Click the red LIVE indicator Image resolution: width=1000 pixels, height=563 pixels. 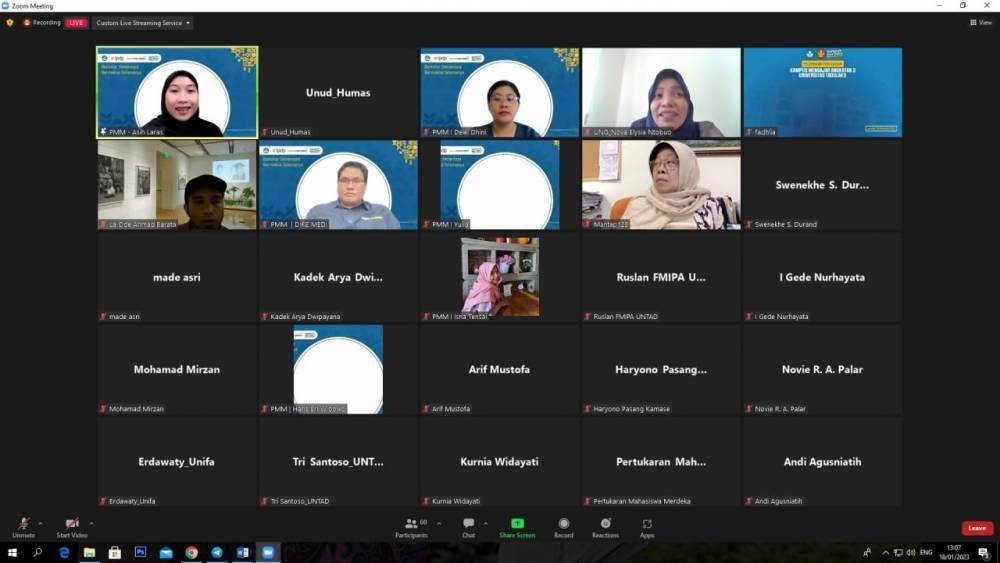coord(76,22)
